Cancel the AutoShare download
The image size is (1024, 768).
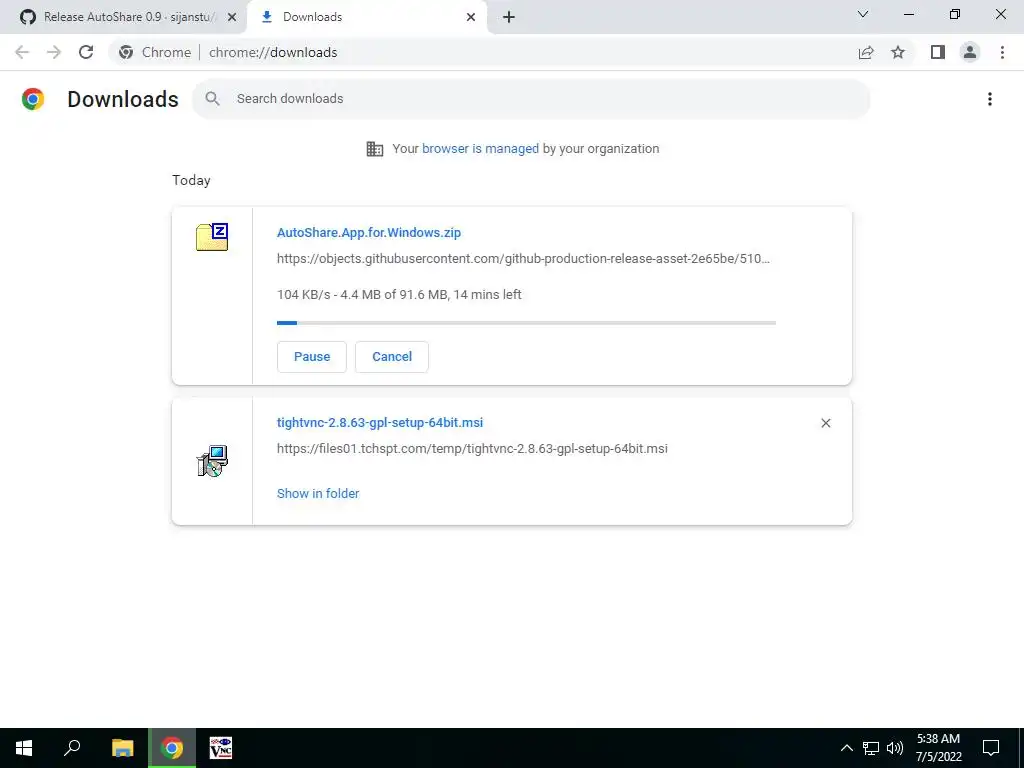(392, 357)
